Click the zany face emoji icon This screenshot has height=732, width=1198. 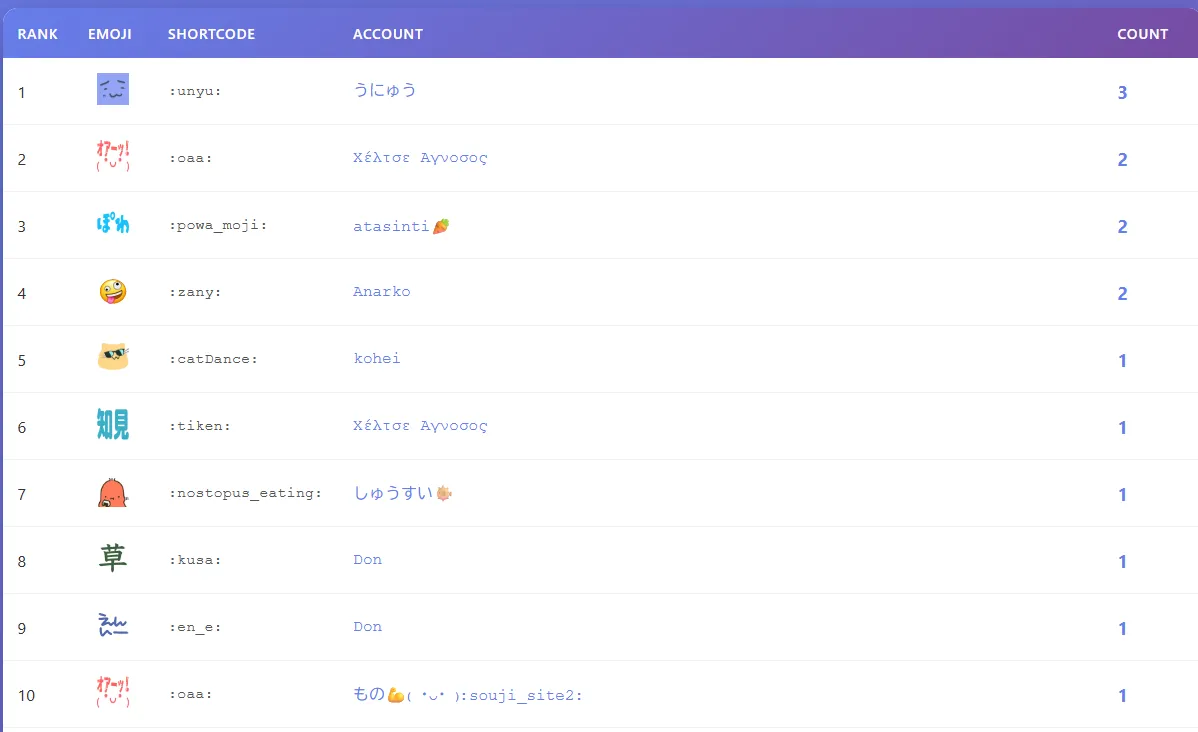coord(113,292)
